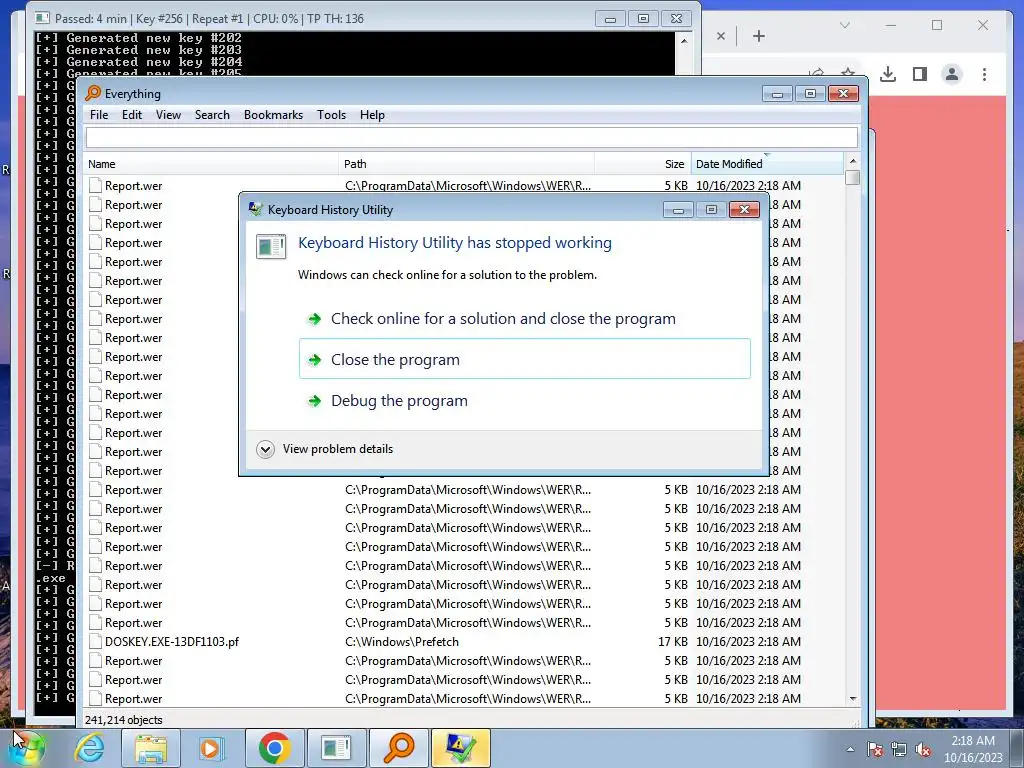
Task: Select the 17 KB size cell
Action: click(673, 642)
